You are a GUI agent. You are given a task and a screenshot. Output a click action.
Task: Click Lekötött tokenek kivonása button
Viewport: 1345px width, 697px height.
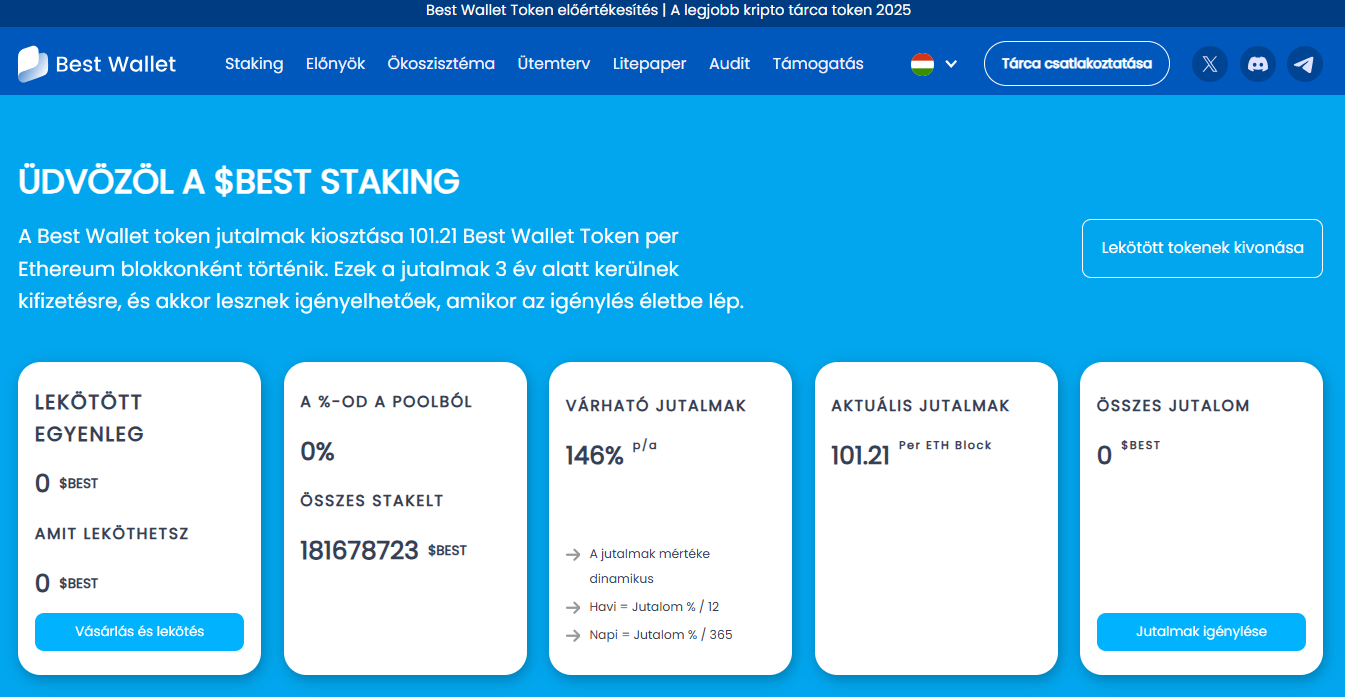1202,248
